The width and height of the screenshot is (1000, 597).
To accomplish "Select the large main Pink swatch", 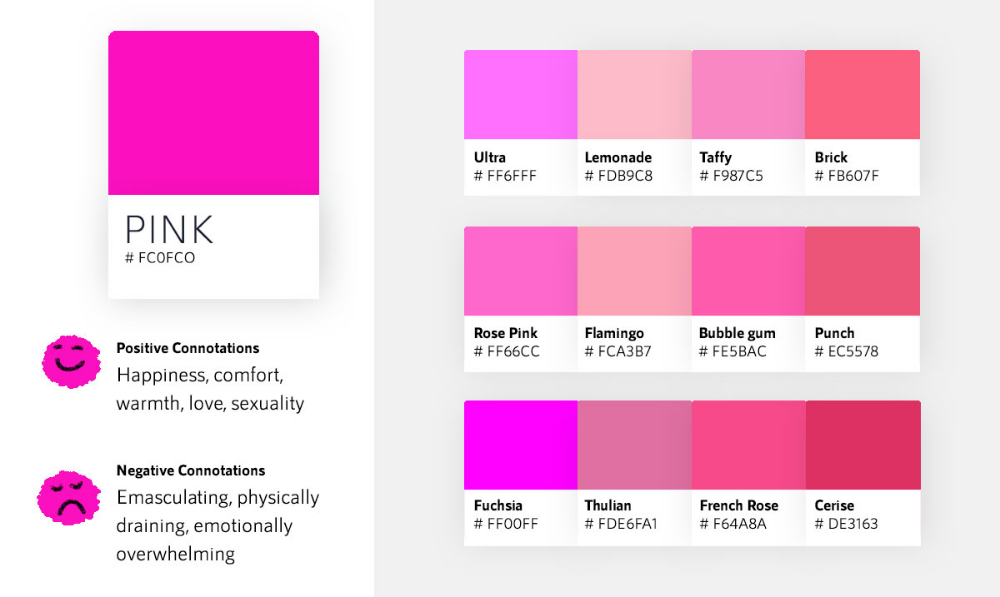I will [x=213, y=113].
